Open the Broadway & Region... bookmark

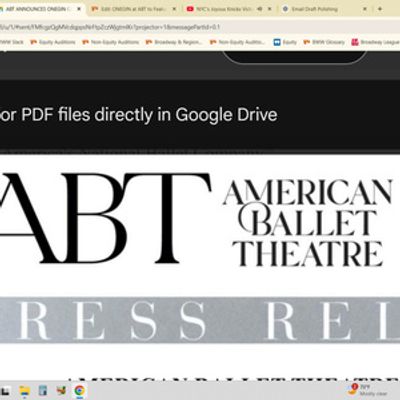[174, 42]
